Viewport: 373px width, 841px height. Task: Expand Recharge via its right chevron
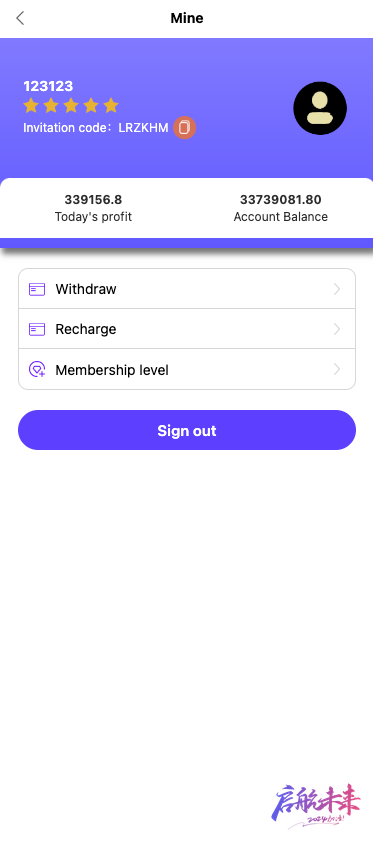[x=337, y=329]
